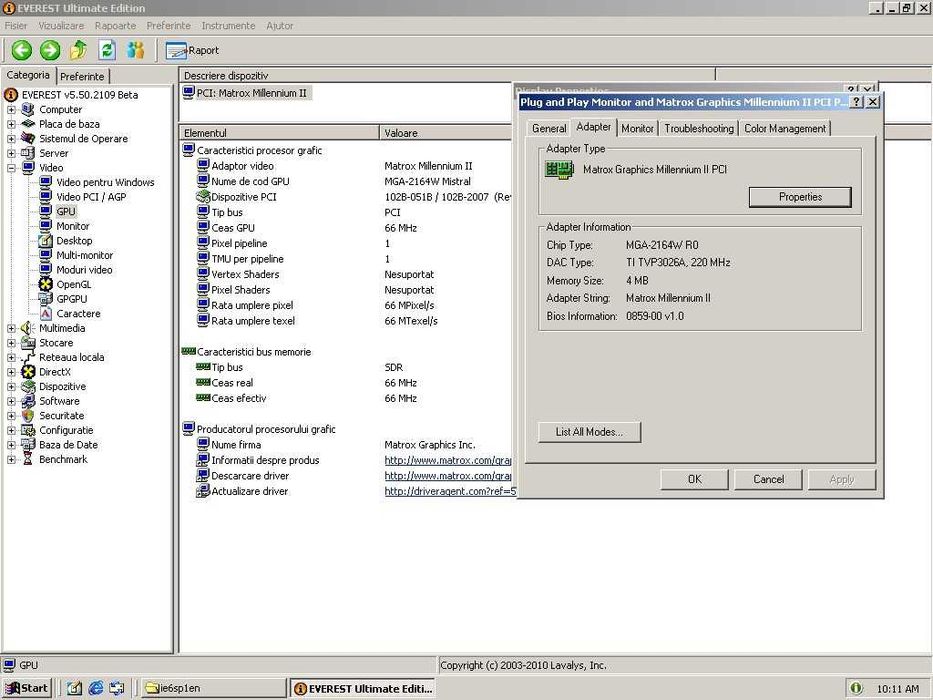
Task: Click the Valoare column header
Action: [445, 133]
